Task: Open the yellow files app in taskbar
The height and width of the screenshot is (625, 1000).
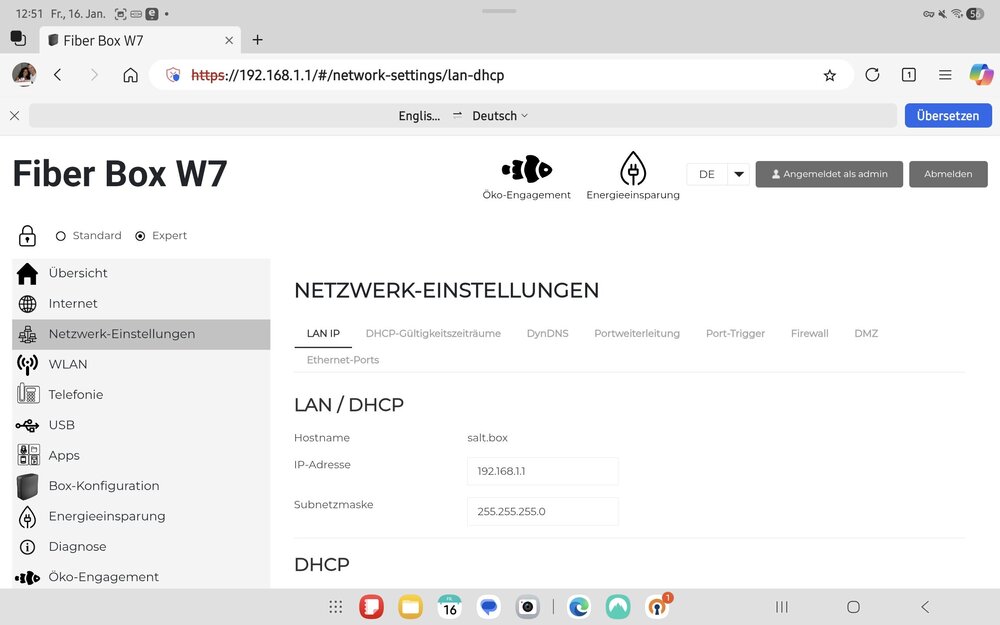Action: coord(410,607)
